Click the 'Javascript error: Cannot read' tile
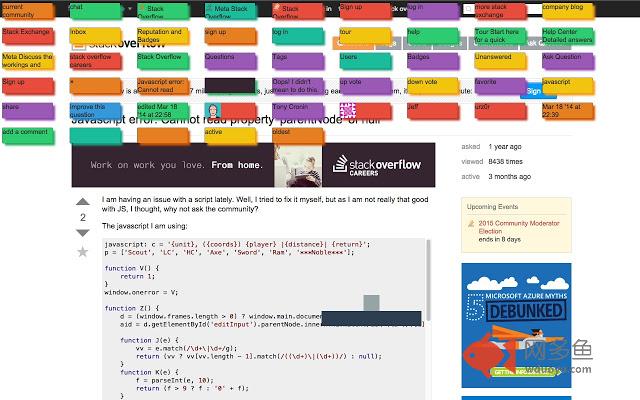This screenshot has width=640, height=400. click(163, 86)
